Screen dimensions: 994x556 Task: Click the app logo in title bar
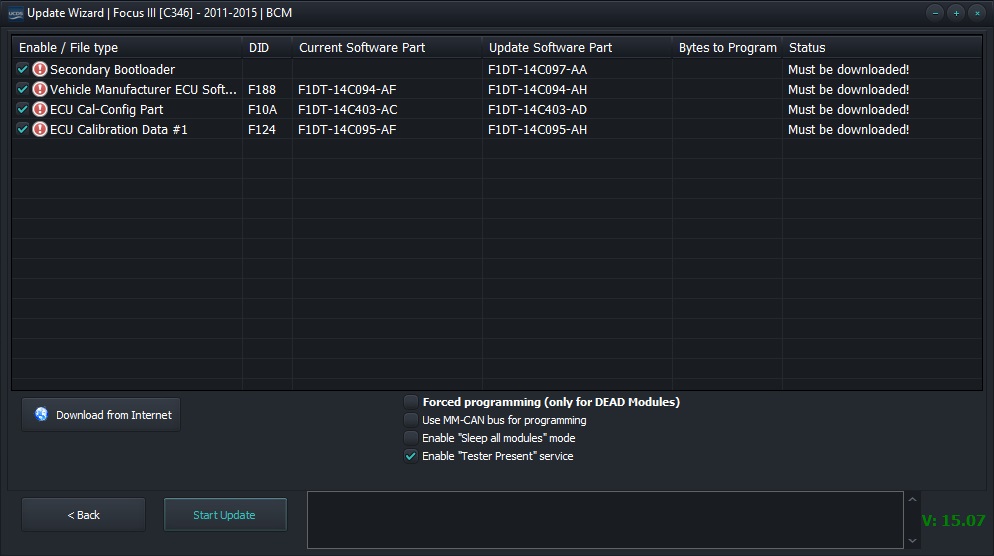click(14, 13)
